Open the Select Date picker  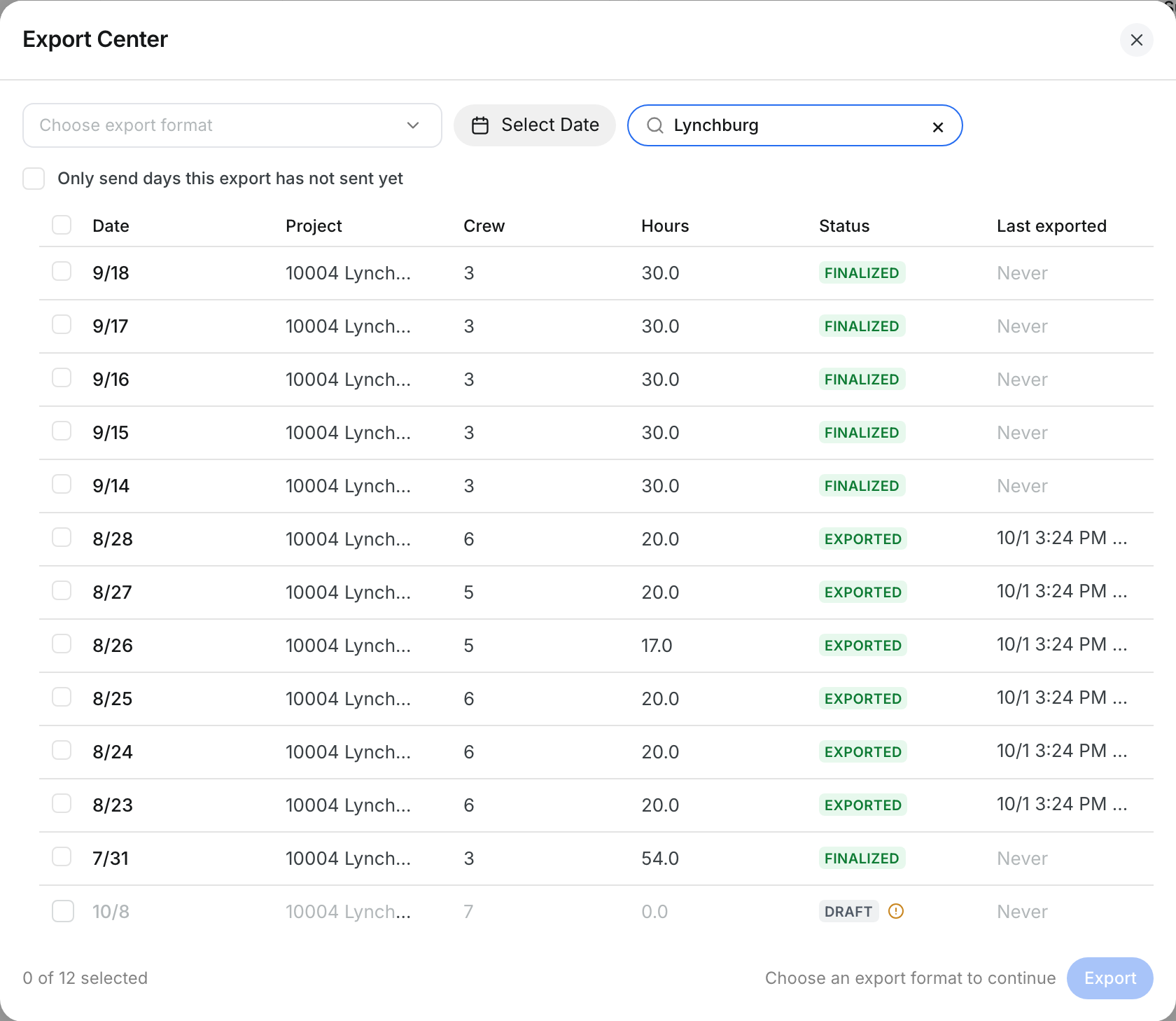535,125
